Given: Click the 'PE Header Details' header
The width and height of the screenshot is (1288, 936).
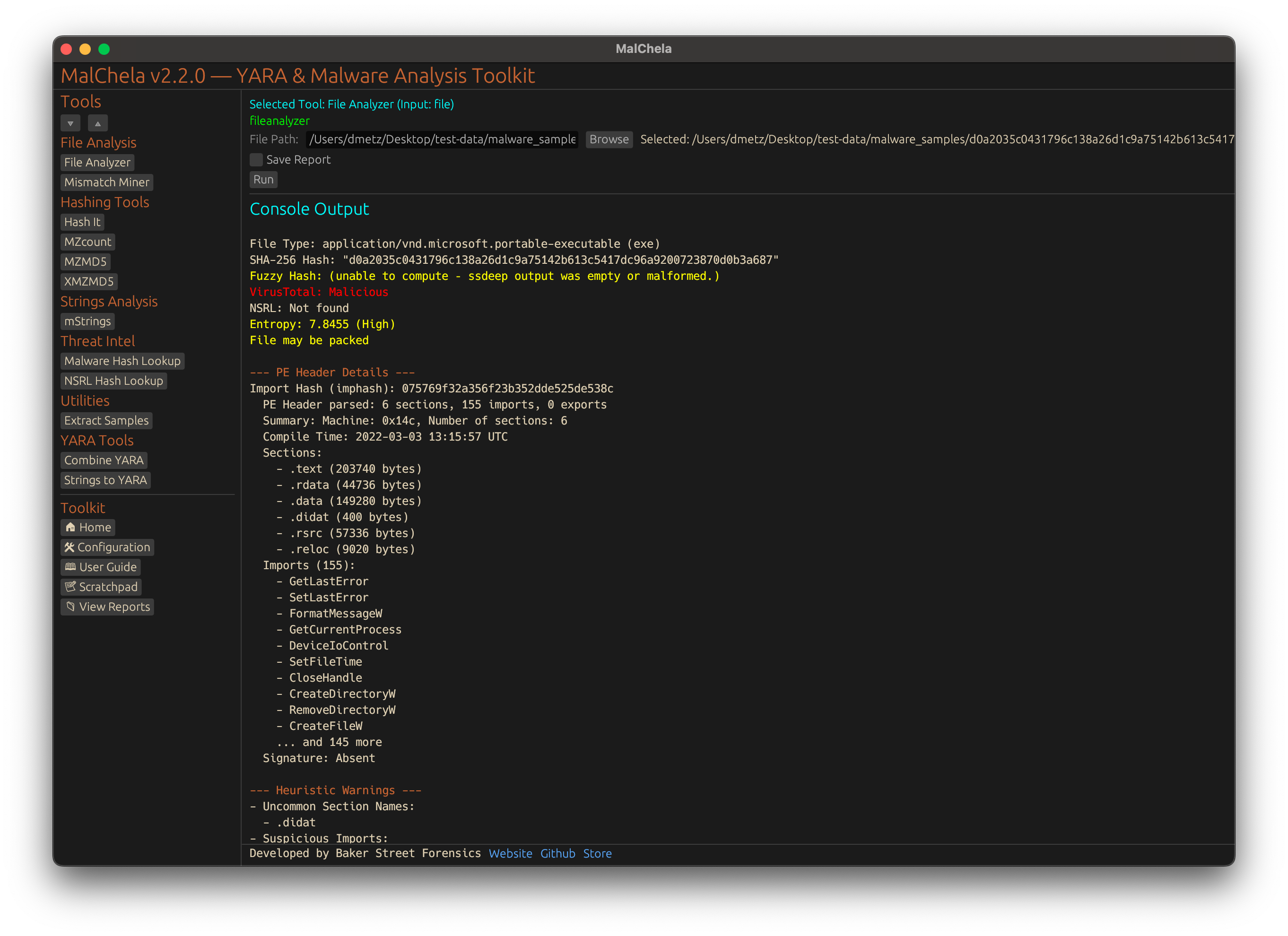Looking at the screenshot, I should point(333,373).
